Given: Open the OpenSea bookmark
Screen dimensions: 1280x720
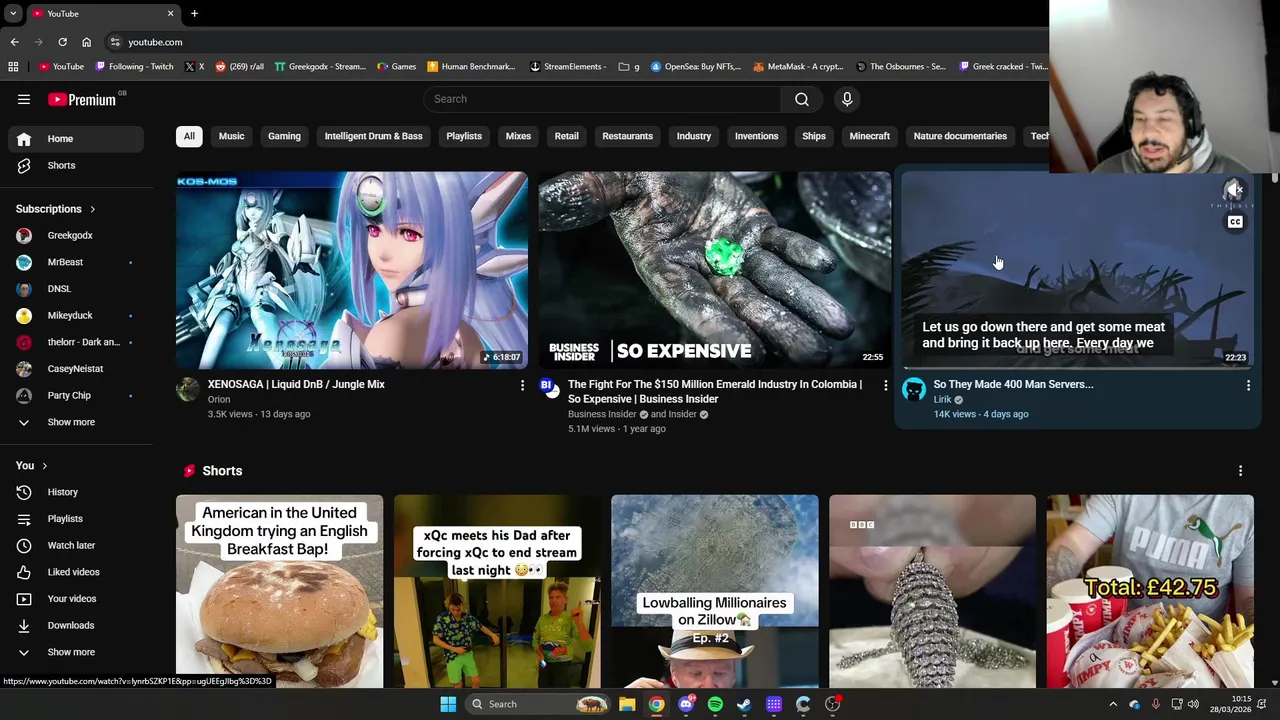Looking at the screenshot, I should pos(696,67).
